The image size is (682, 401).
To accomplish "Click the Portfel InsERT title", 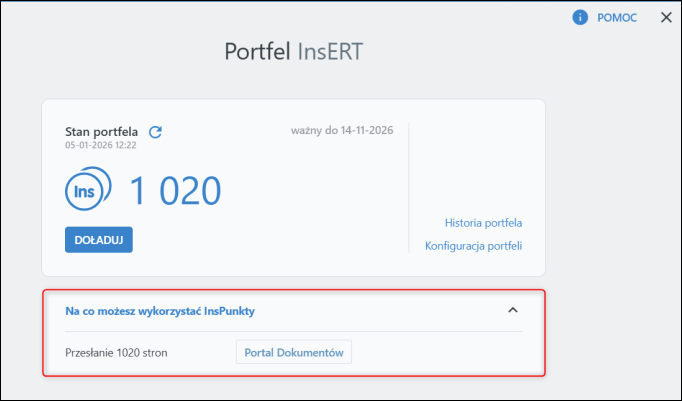I will tap(294, 51).
